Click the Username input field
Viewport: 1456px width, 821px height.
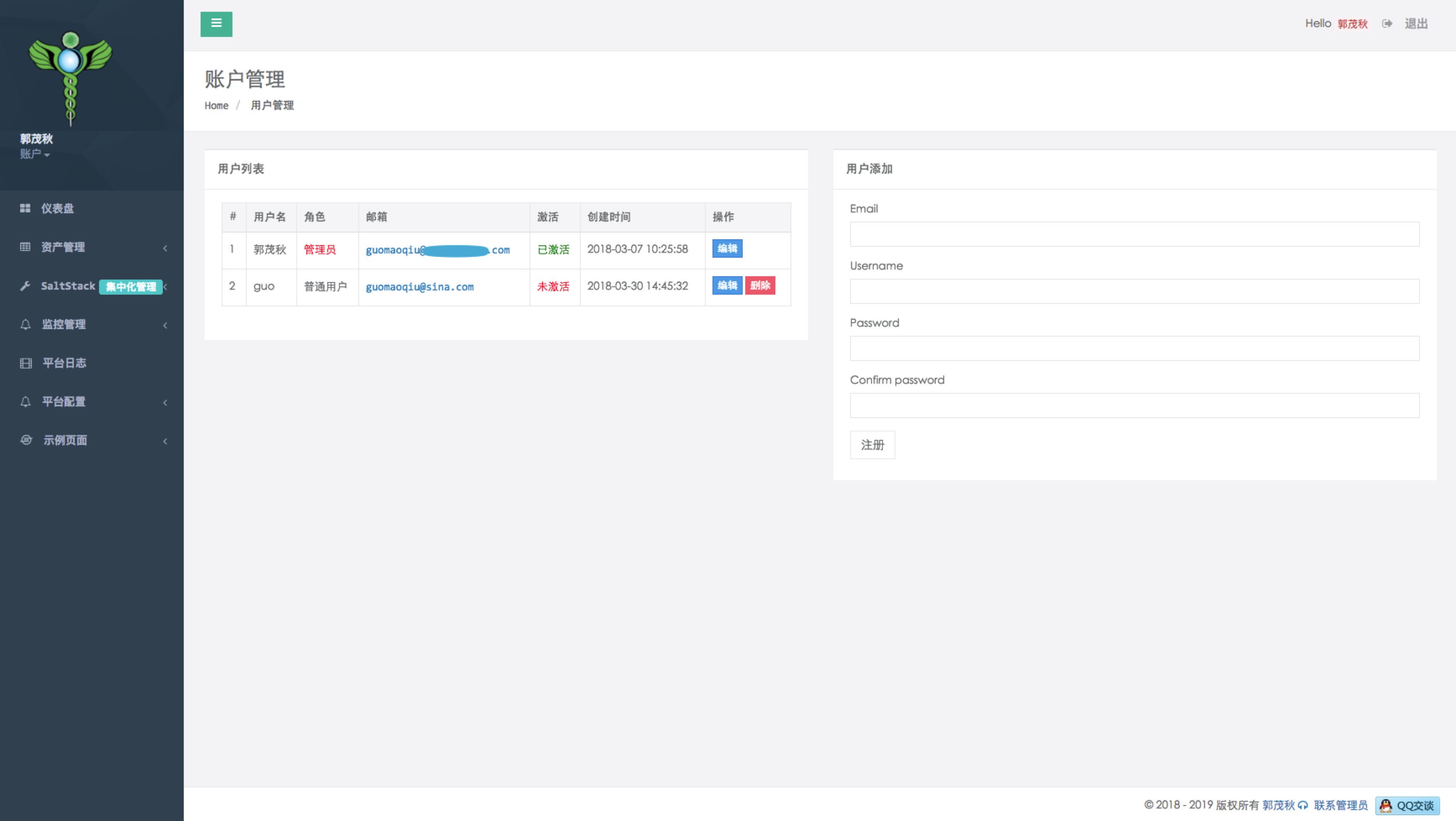1134,291
